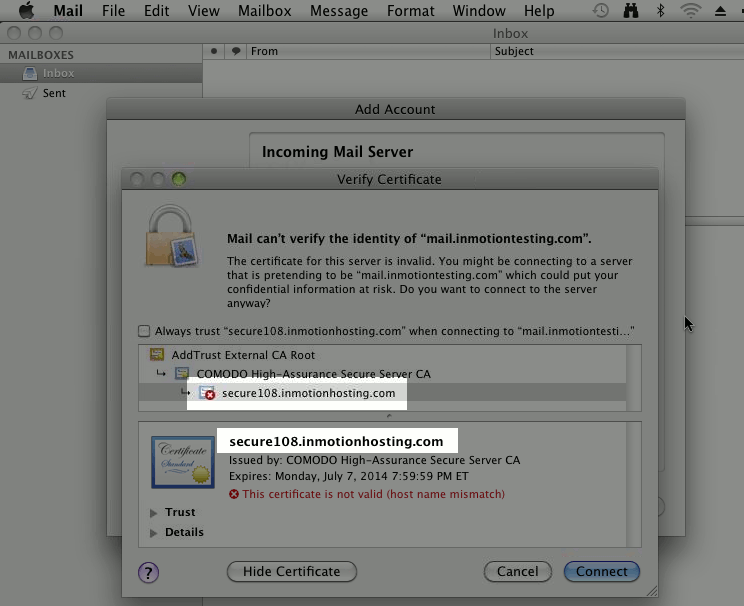The height and width of the screenshot is (606, 744).
Task: Open Time Machine menu bar icon
Action: pyautogui.click(x=601, y=10)
